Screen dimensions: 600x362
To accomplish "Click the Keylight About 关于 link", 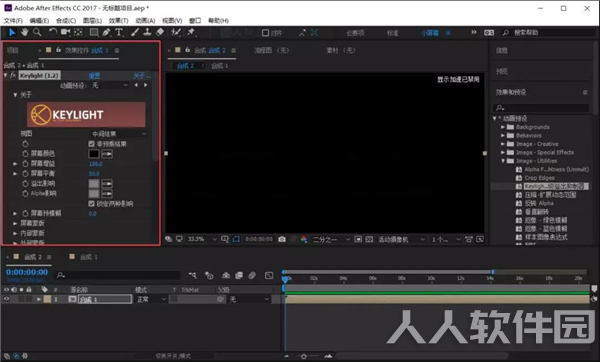I will point(142,76).
